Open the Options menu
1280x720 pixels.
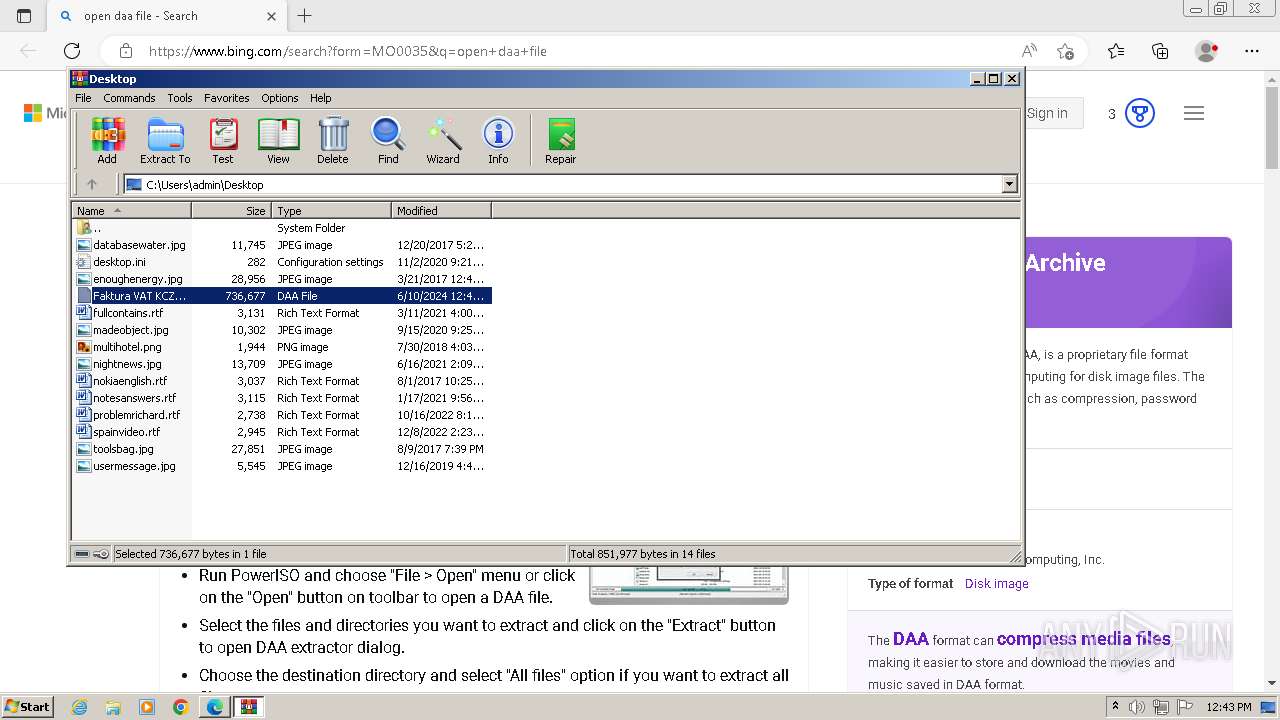click(280, 98)
